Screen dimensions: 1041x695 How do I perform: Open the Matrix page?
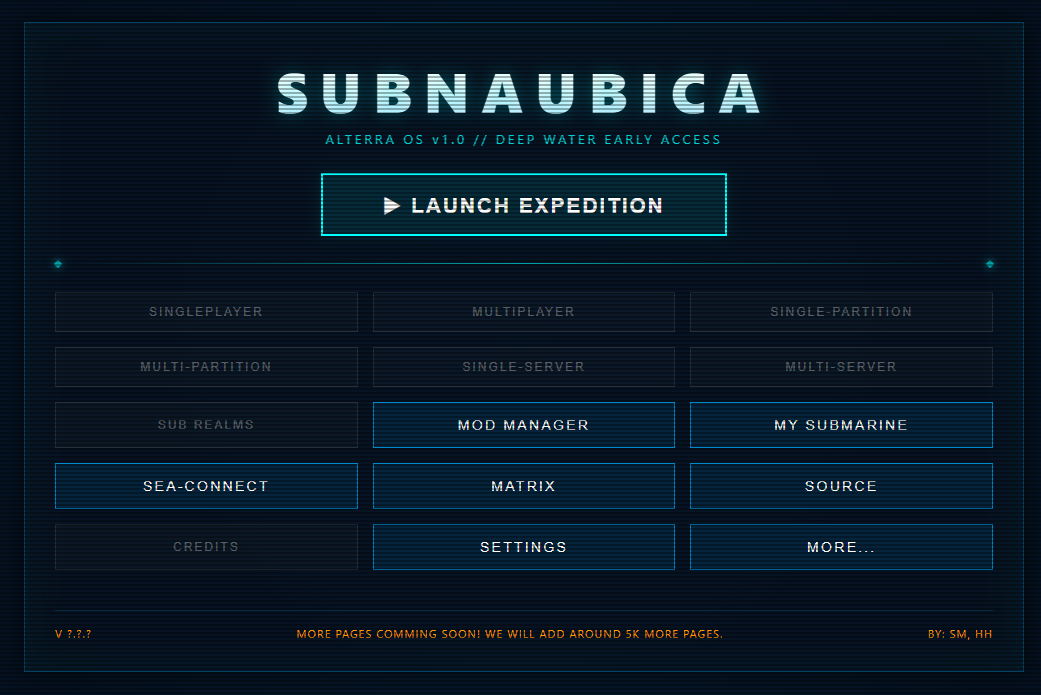click(524, 486)
